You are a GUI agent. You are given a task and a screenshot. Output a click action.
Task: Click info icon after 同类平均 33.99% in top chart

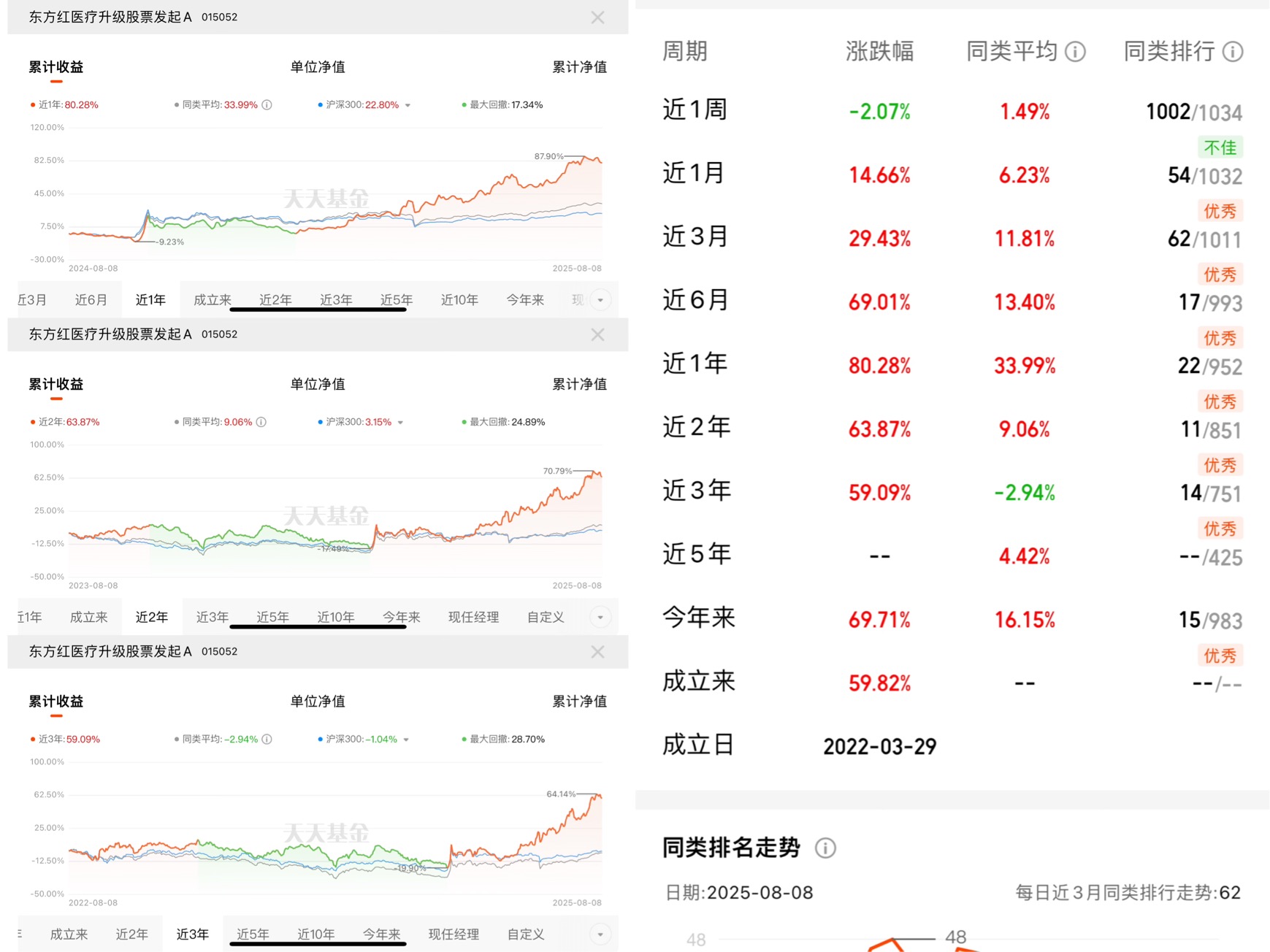tap(267, 105)
